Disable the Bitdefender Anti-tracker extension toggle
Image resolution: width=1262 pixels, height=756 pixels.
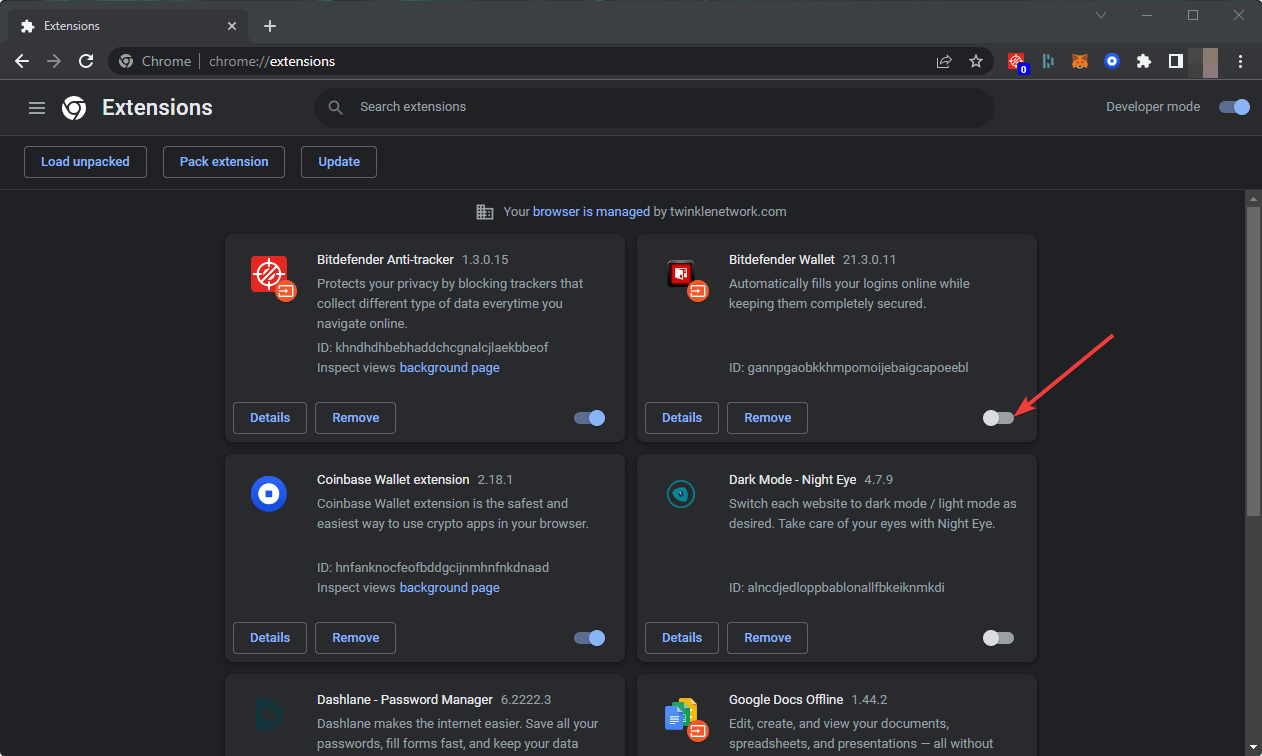(x=589, y=418)
